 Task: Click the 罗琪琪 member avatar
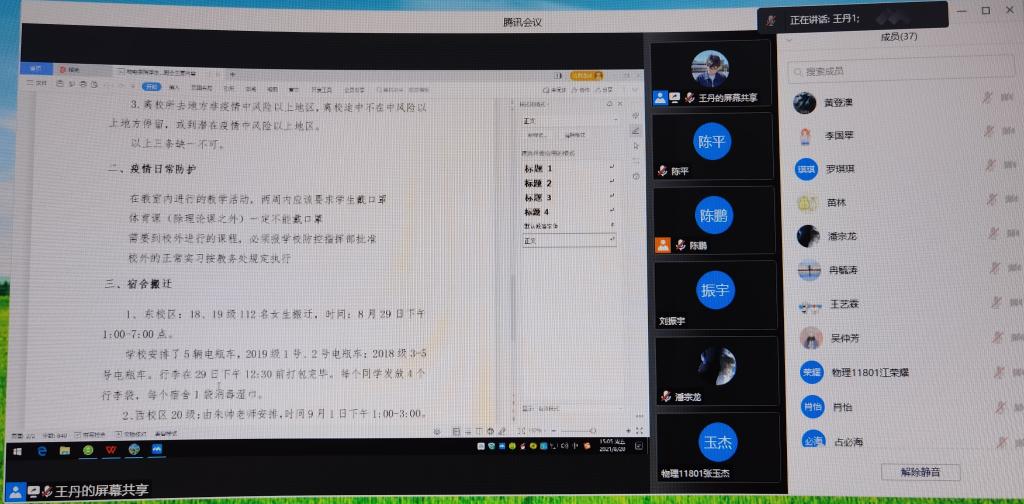point(807,168)
